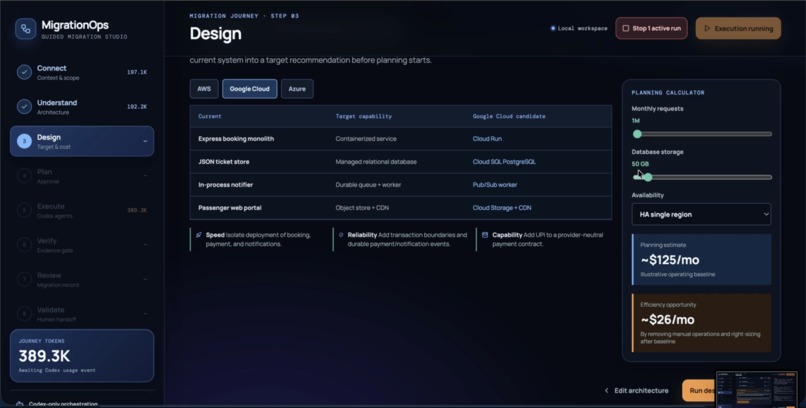The image size is (806, 408).
Task: Click the icon beside Reliability
Action: tap(341, 235)
